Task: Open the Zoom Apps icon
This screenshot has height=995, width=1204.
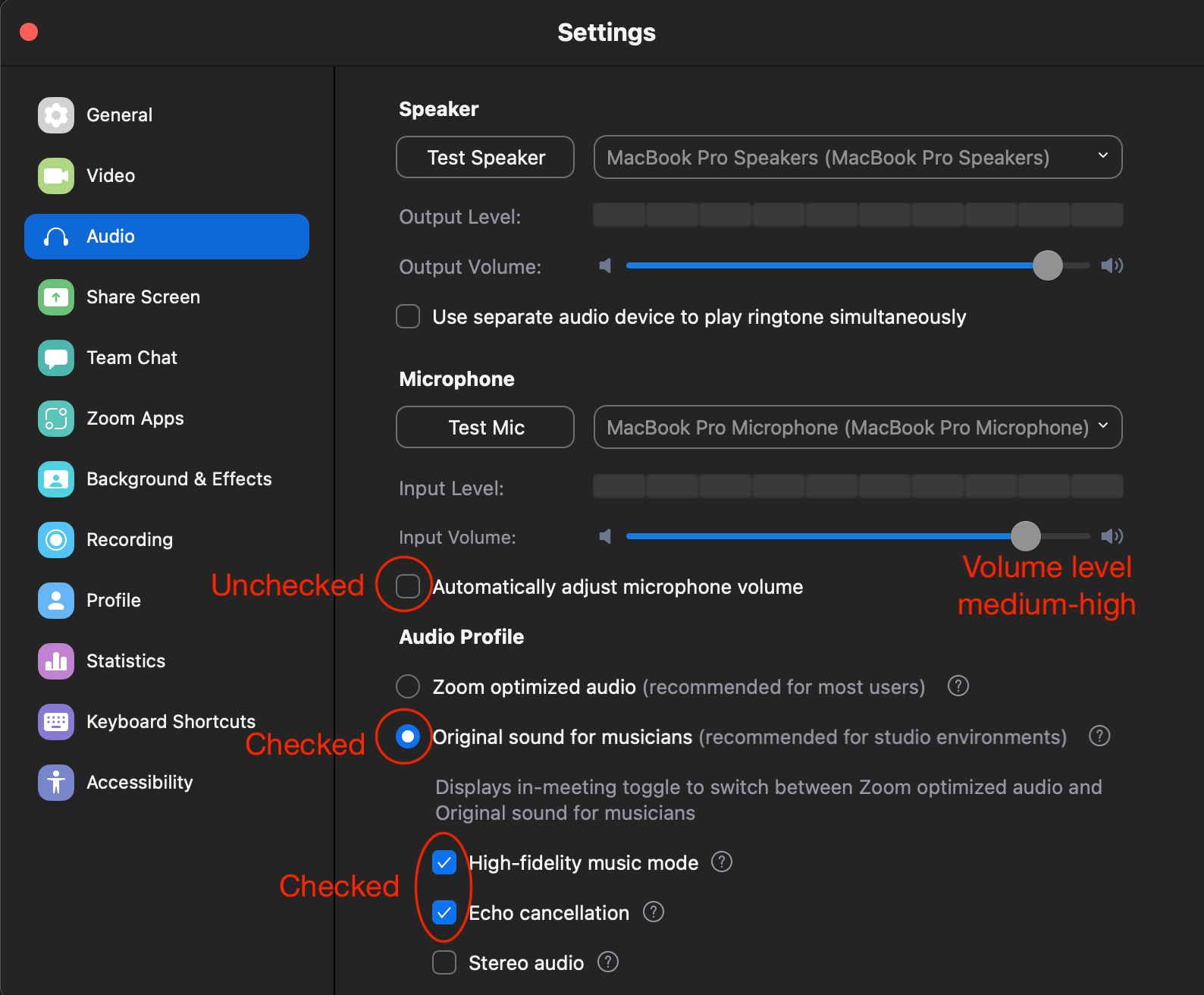Action: (x=55, y=418)
